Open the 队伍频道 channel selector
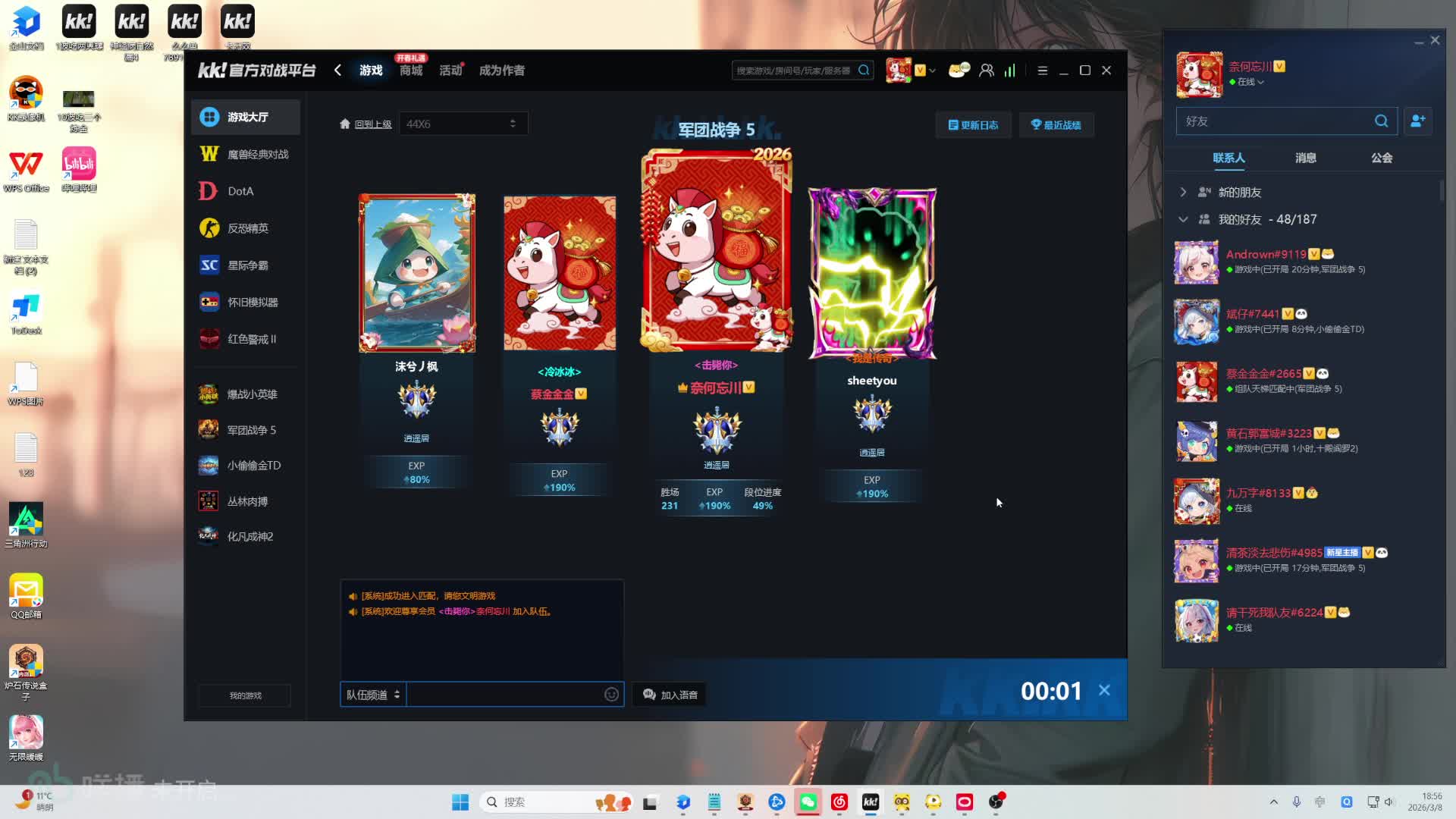 point(372,695)
